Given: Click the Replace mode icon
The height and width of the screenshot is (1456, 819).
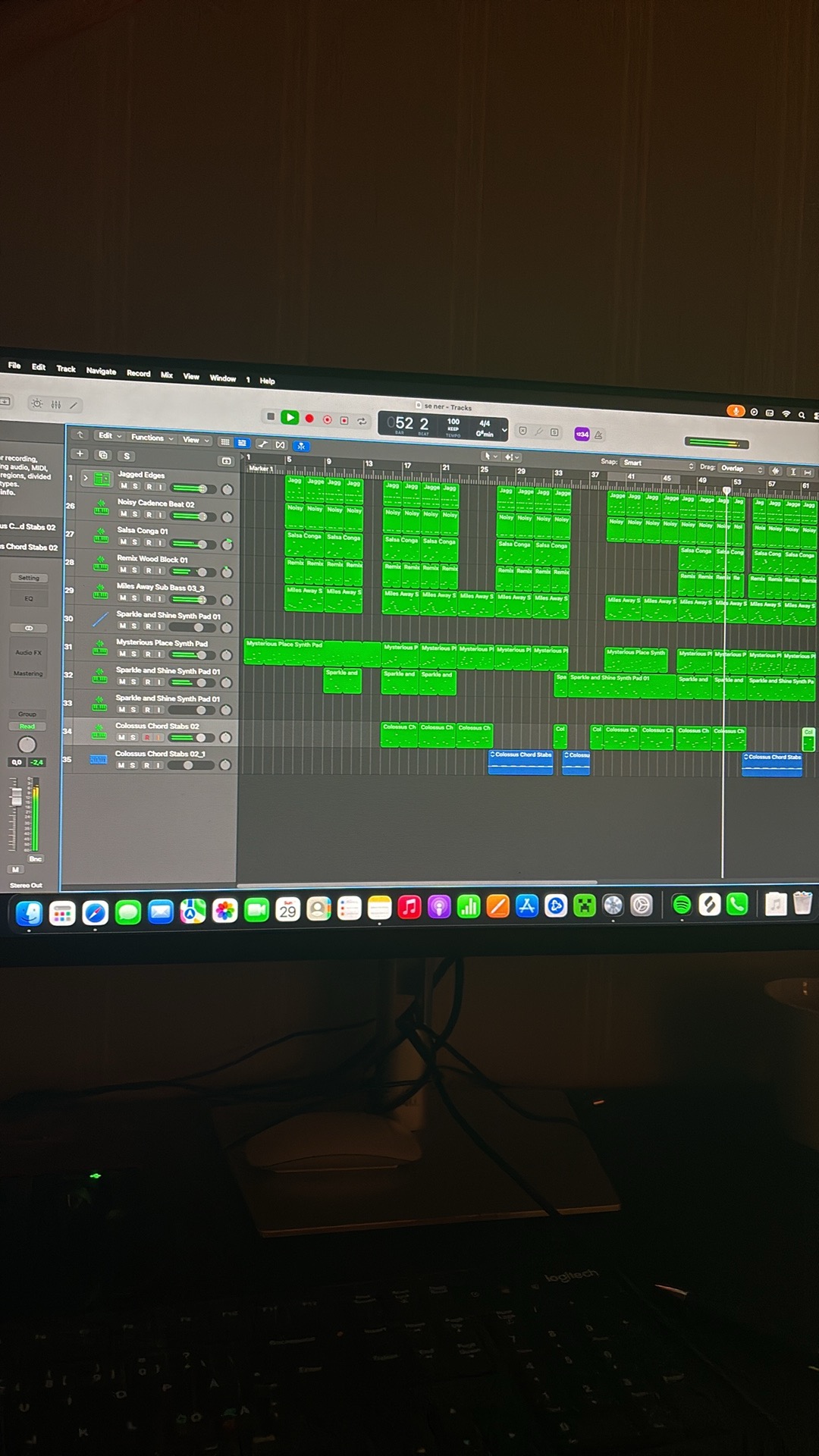Looking at the screenshot, I should (522, 431).
